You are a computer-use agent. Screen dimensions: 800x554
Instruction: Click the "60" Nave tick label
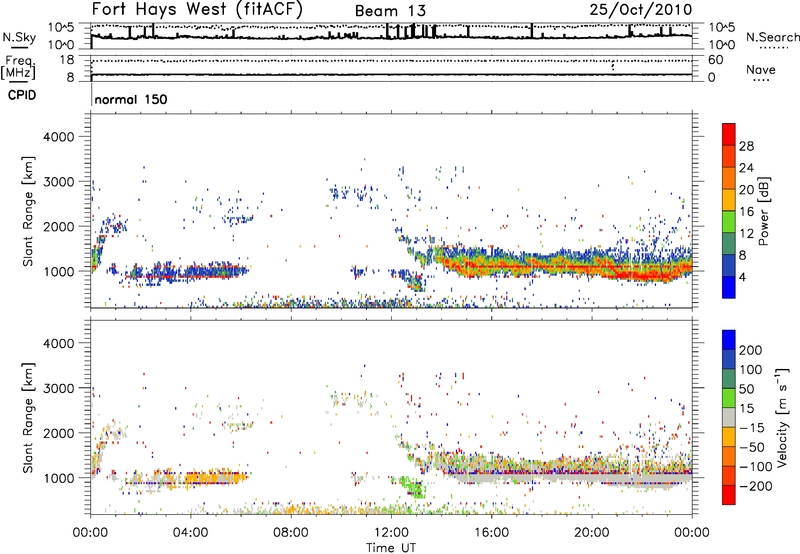715,60
